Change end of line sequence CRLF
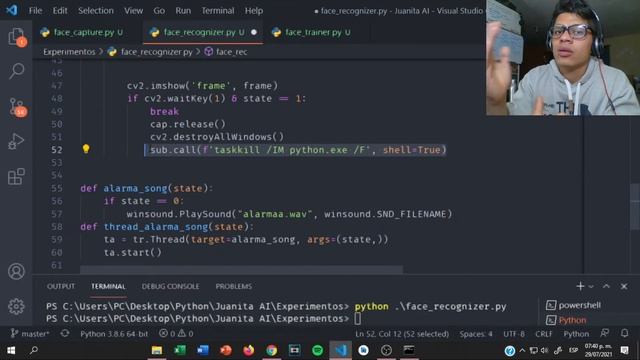Image resolution: width=640 pixels, height=360 pixels. (543, 334)
